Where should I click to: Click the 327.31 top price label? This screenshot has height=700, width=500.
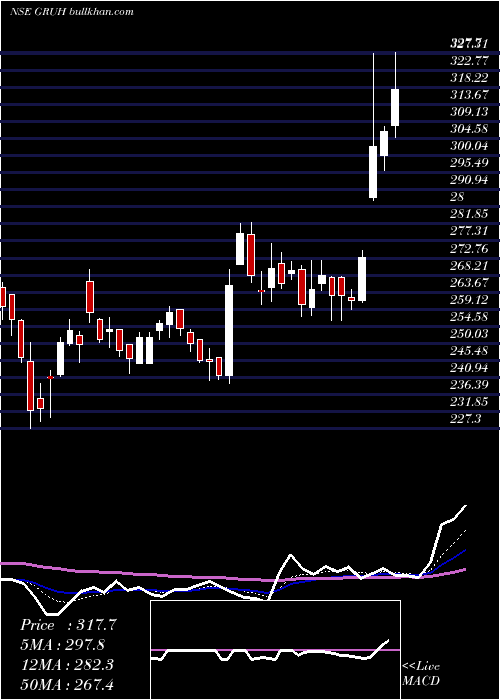(469, 43)
